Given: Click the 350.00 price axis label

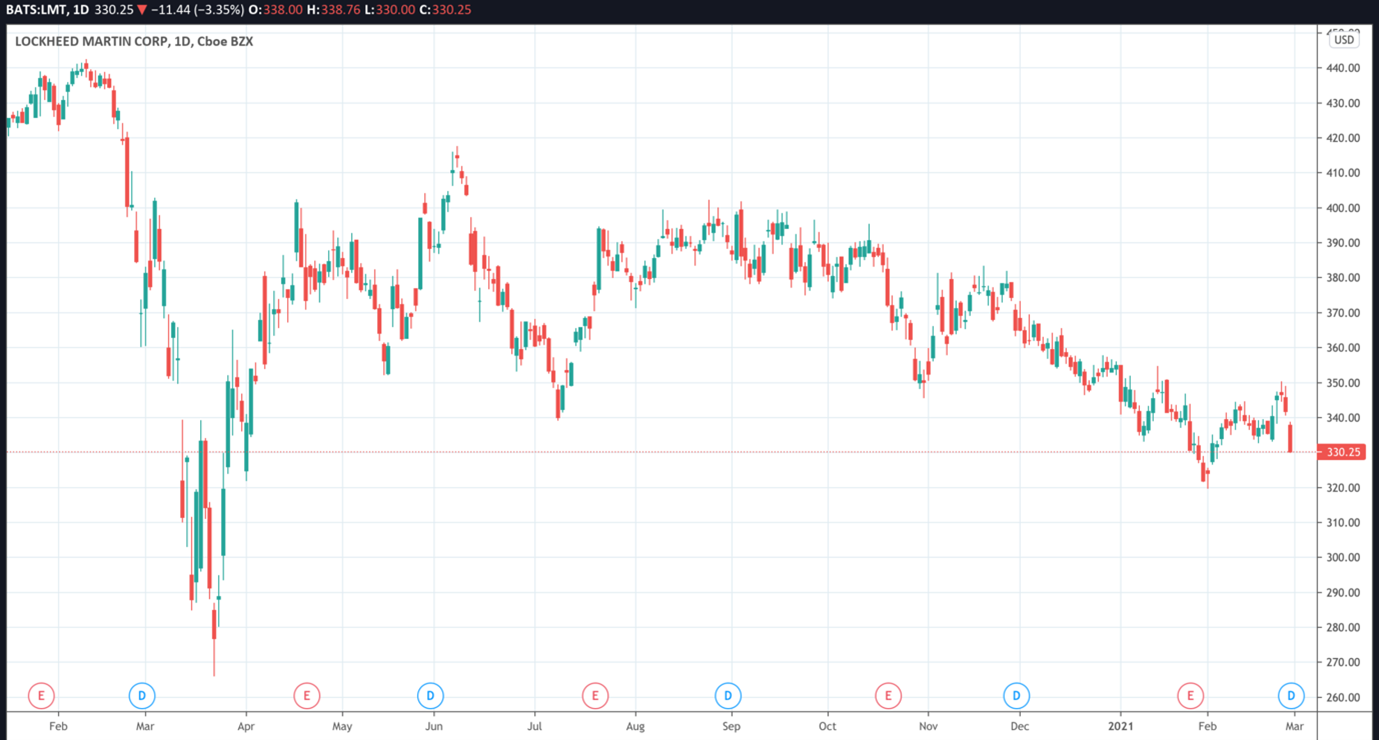Looking at the screenshot, I should coord(1343,383).
